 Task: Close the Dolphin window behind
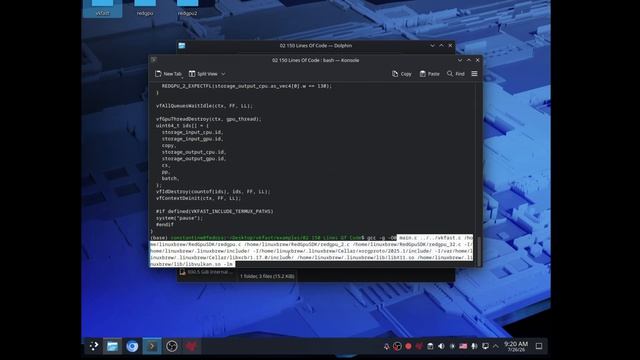(x=450, y=46)
